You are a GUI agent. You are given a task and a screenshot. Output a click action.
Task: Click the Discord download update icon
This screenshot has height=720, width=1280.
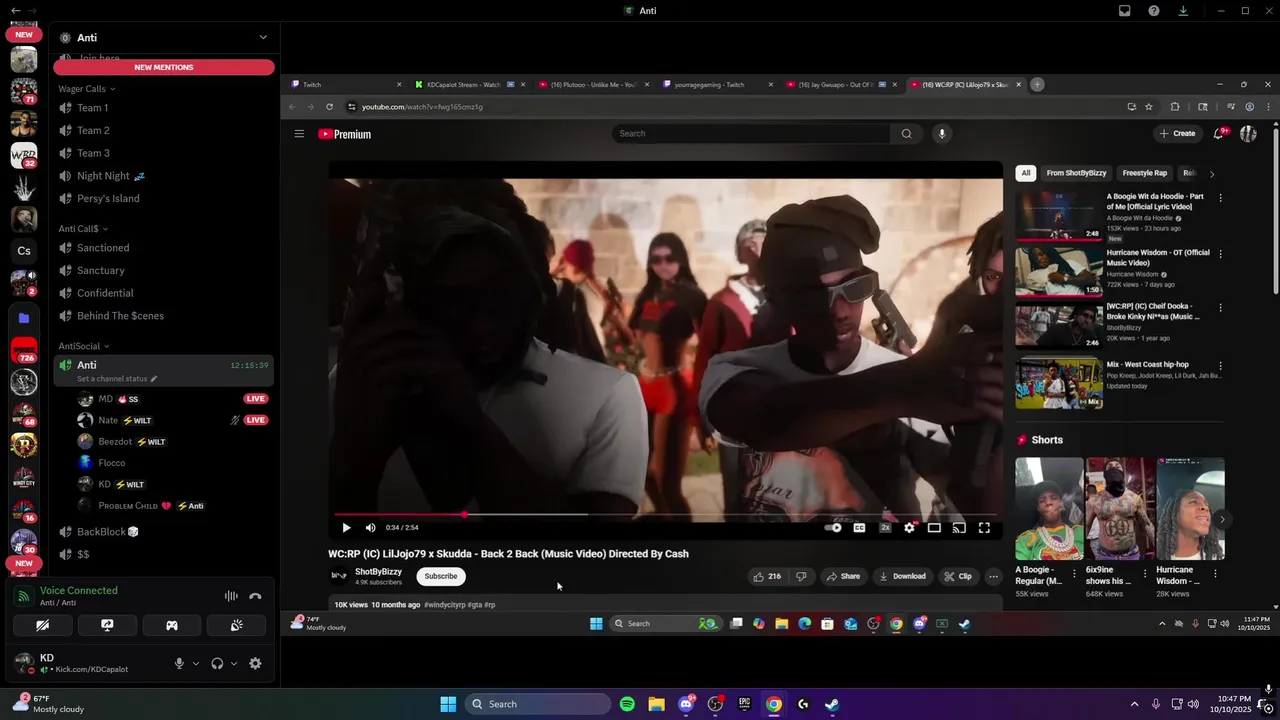point(1183,11)
